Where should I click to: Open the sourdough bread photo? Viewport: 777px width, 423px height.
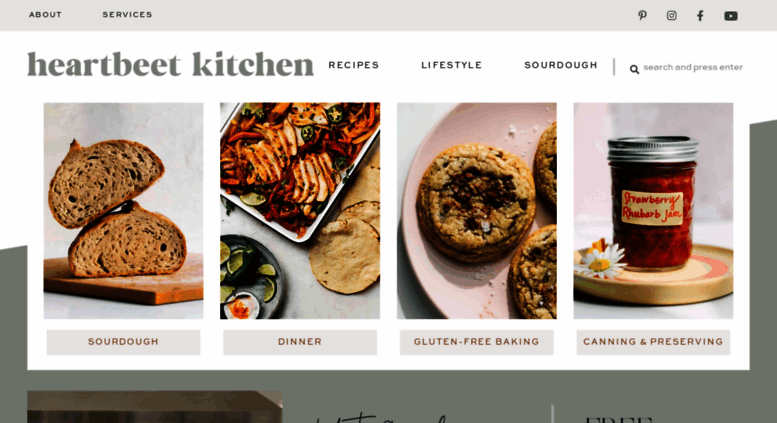tap(123, 211)
